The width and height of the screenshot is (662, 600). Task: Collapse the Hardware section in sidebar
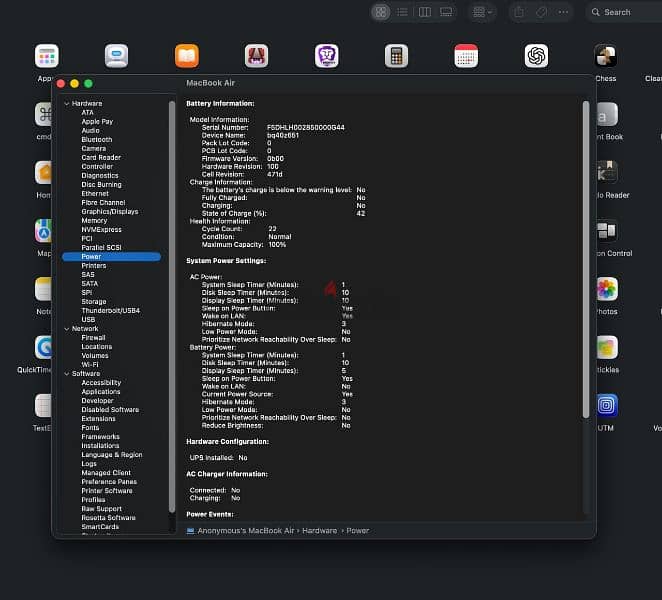[67, 103]
